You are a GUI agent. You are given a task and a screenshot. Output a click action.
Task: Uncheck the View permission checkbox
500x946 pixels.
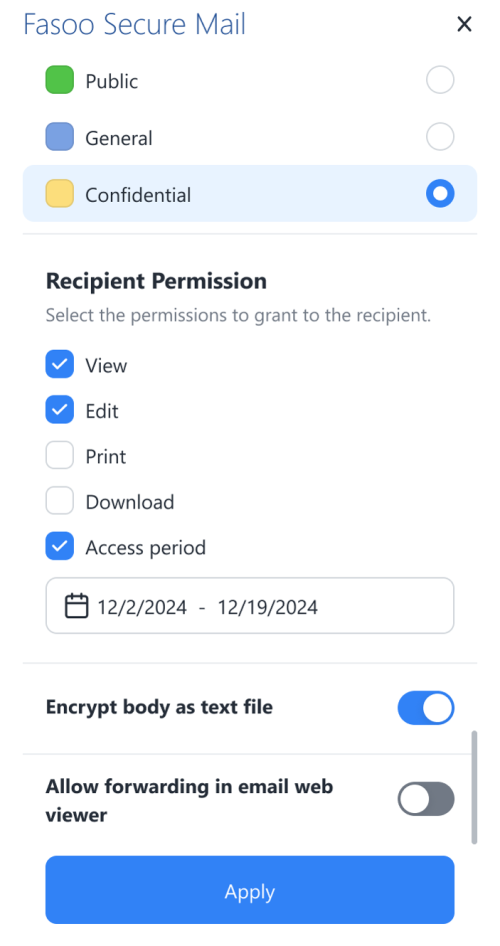tap(60, 365)
